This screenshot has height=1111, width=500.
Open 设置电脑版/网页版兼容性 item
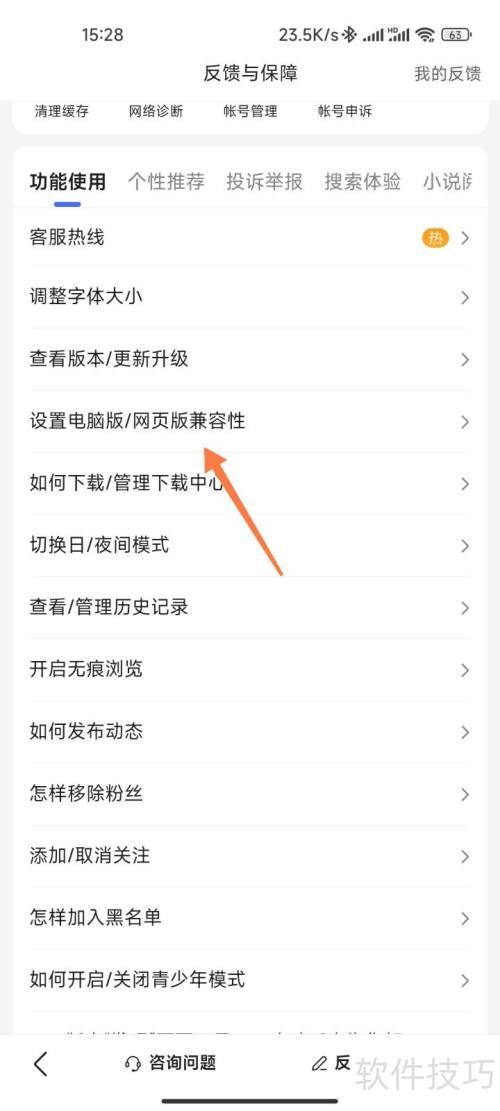[x=250, y=422]
